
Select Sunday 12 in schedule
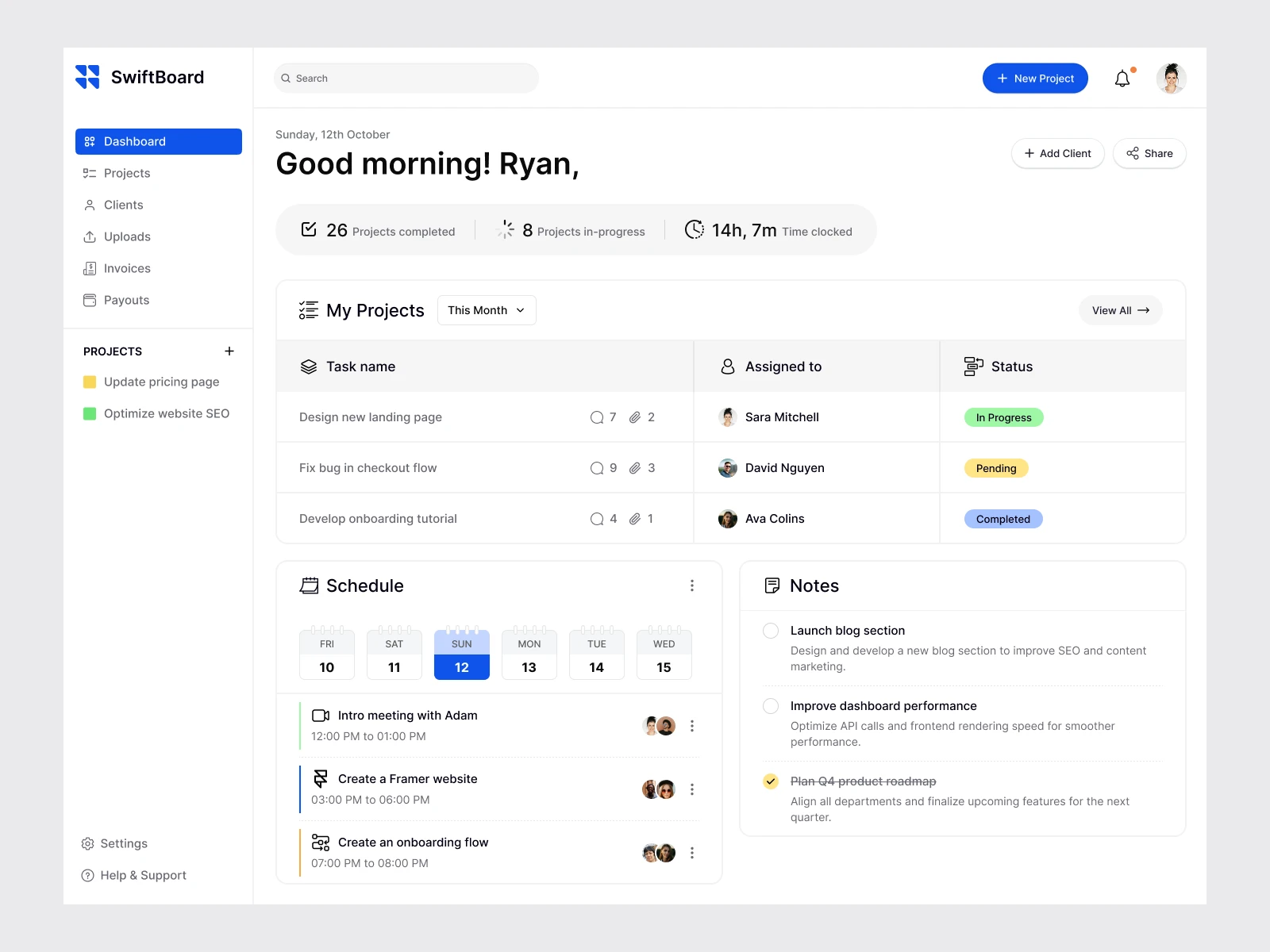click(462, 654)
